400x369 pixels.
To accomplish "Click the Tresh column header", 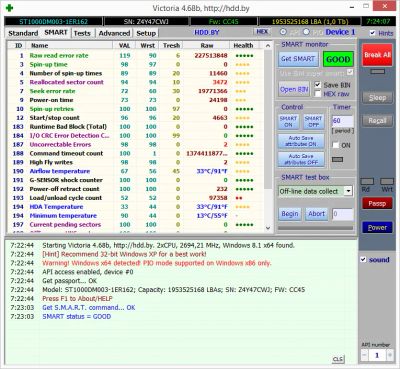I will (171, 45).
